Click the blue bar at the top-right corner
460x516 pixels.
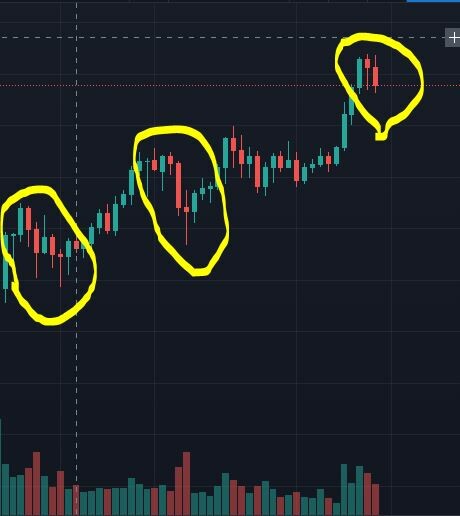pos(433,1)
